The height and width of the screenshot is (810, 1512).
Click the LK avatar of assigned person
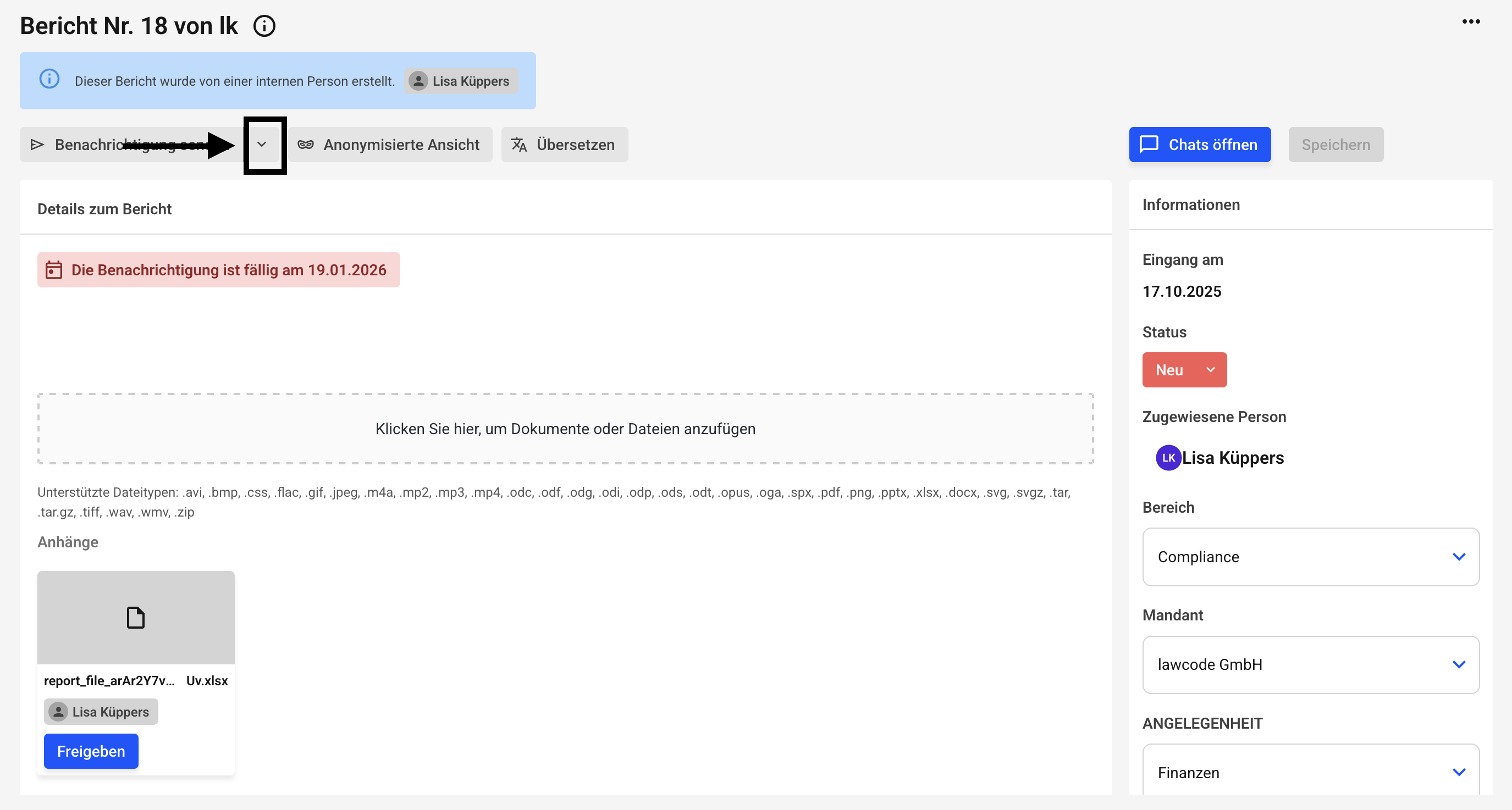1167,458
